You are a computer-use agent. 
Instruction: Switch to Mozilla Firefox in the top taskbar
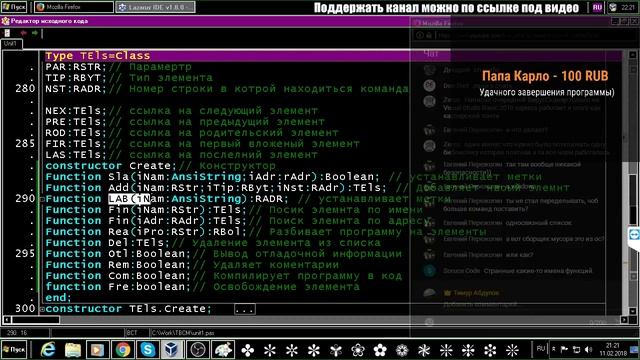[x=74, y=7]
